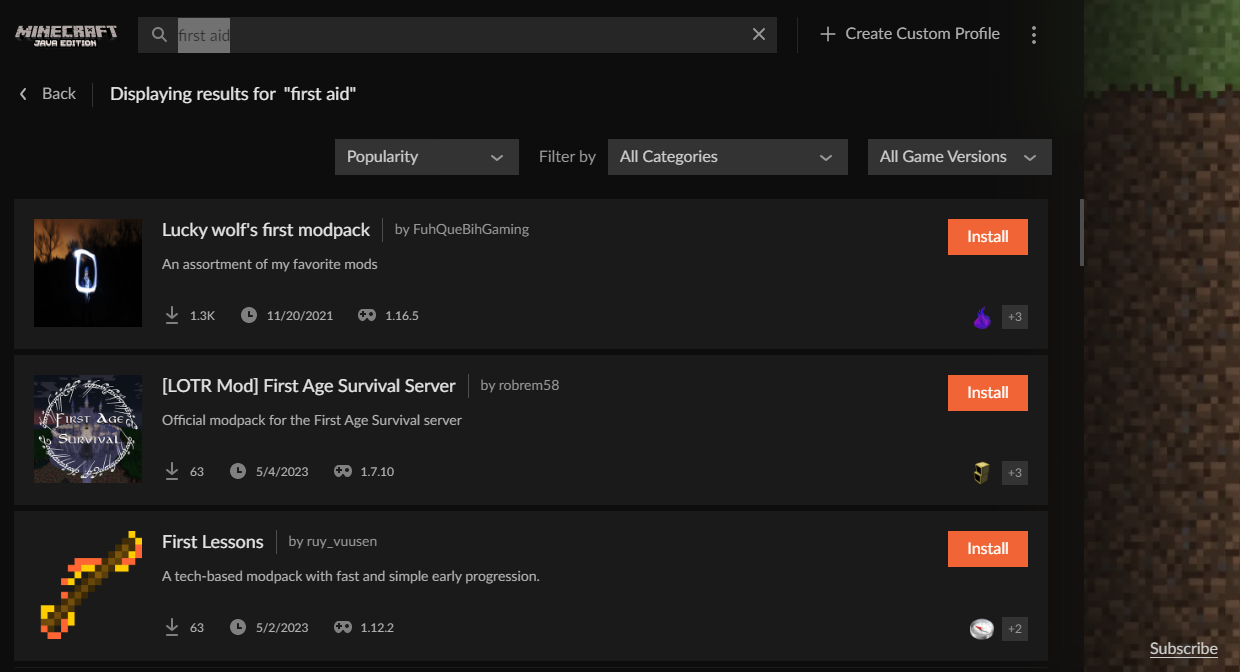
Task: Install the First Lessons modpack
Action: [x=987, y=549]
